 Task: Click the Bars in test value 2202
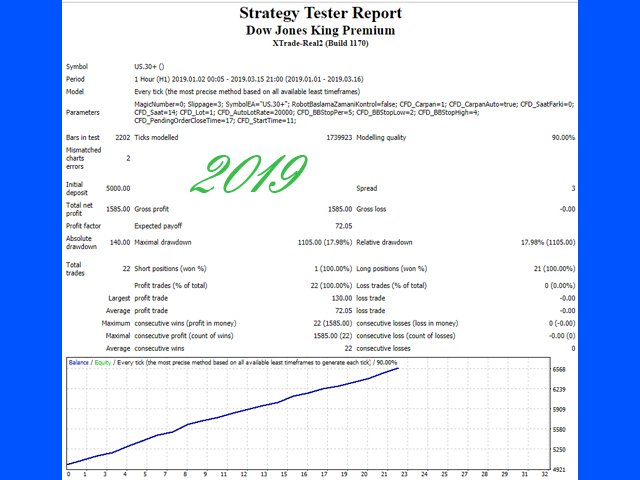click(122, 138)
